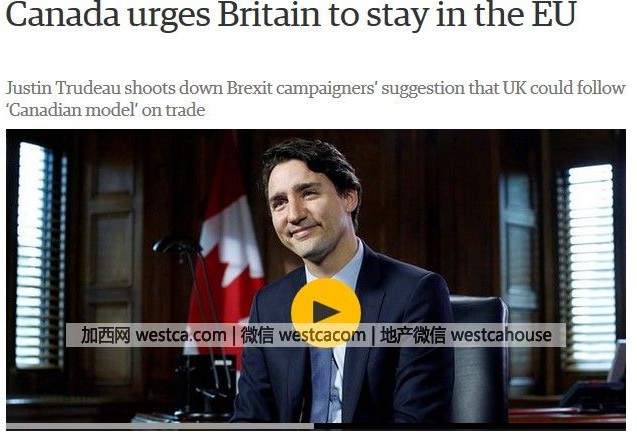Click the 'westcacom' WeChat watermark text
Image resolution: width=637 pixels, height=447 pixels.
322,335
